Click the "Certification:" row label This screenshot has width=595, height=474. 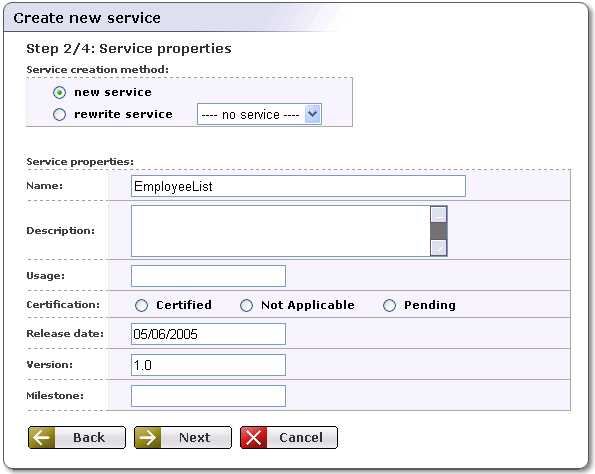[63, 305]
